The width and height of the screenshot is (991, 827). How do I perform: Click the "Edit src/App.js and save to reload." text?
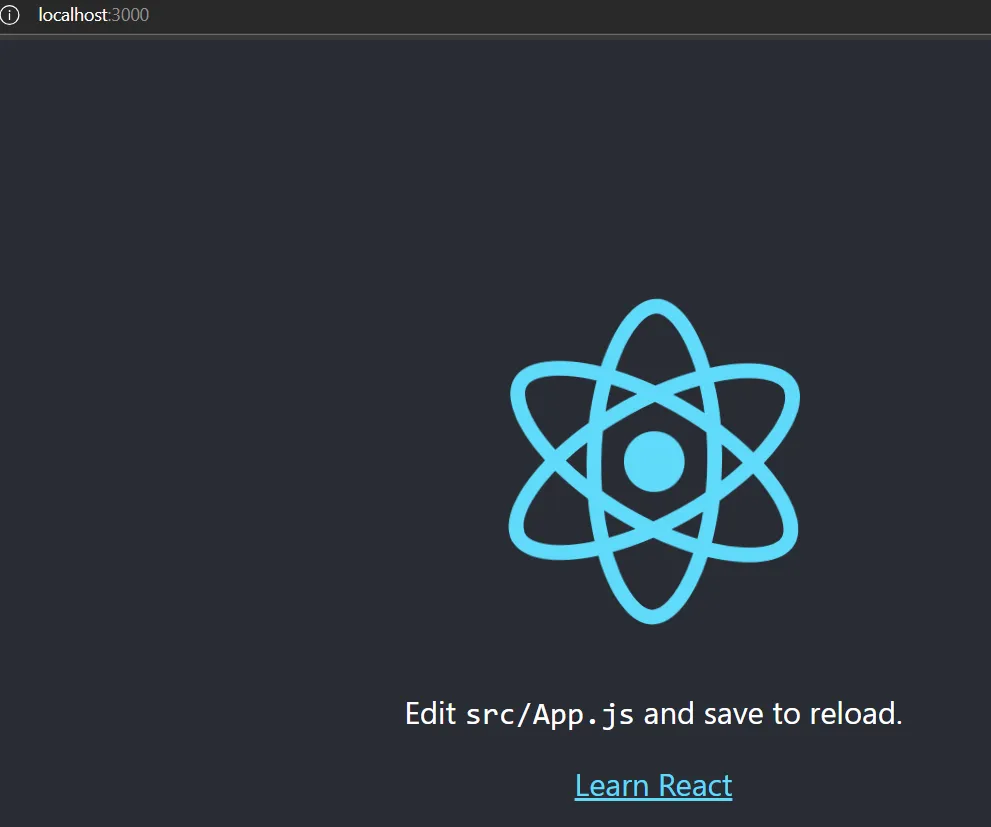click(x=654, y=714)
